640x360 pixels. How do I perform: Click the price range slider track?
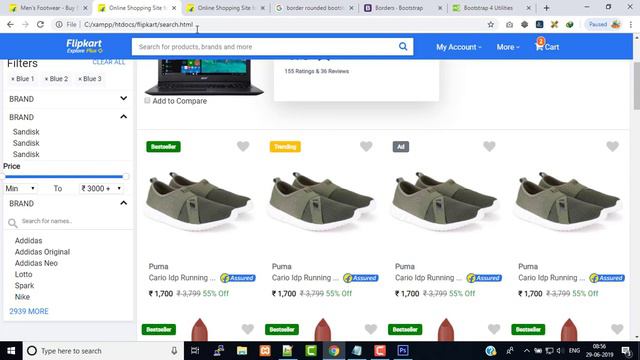coord(64,177)
